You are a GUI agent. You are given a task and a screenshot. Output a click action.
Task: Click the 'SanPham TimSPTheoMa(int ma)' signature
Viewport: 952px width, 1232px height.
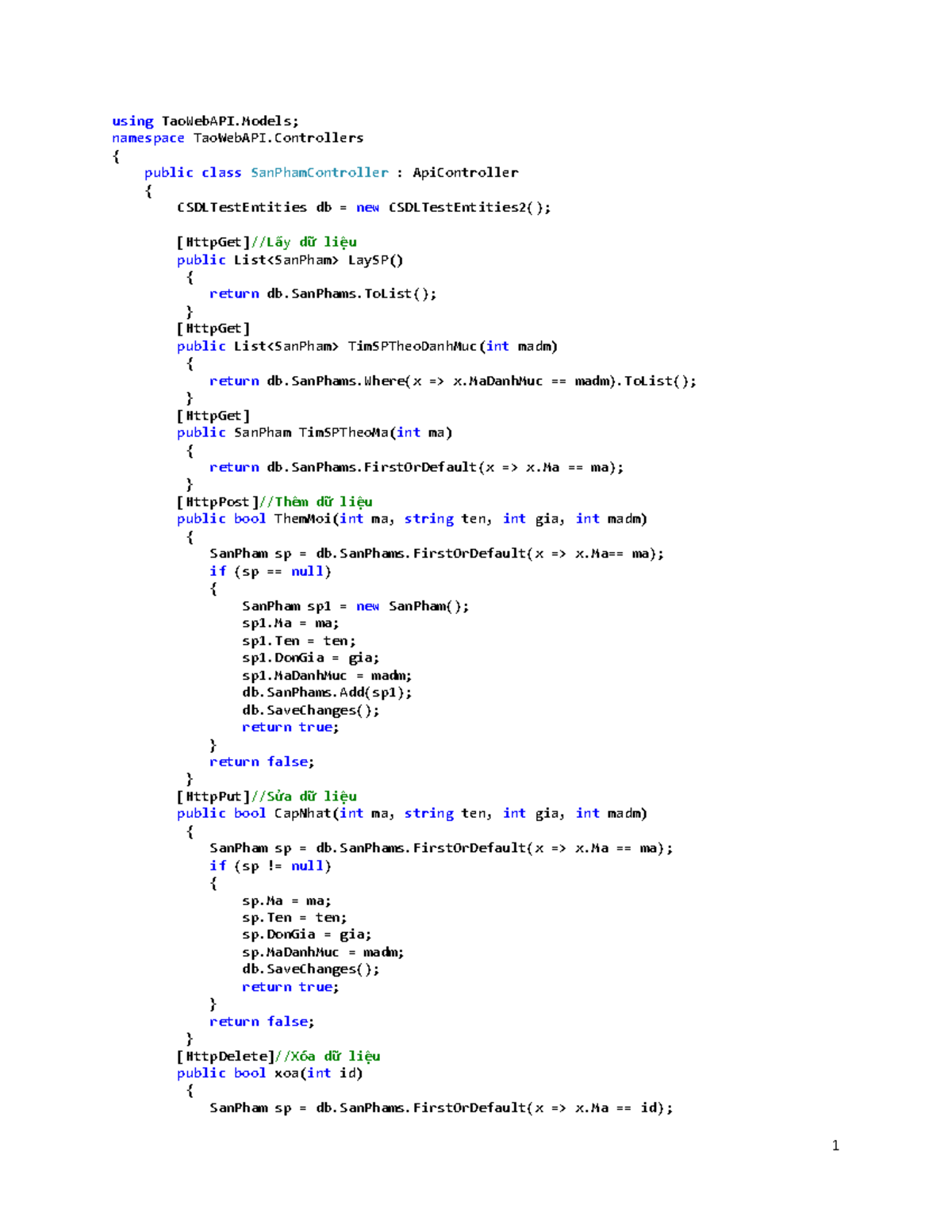click(343, 433)
